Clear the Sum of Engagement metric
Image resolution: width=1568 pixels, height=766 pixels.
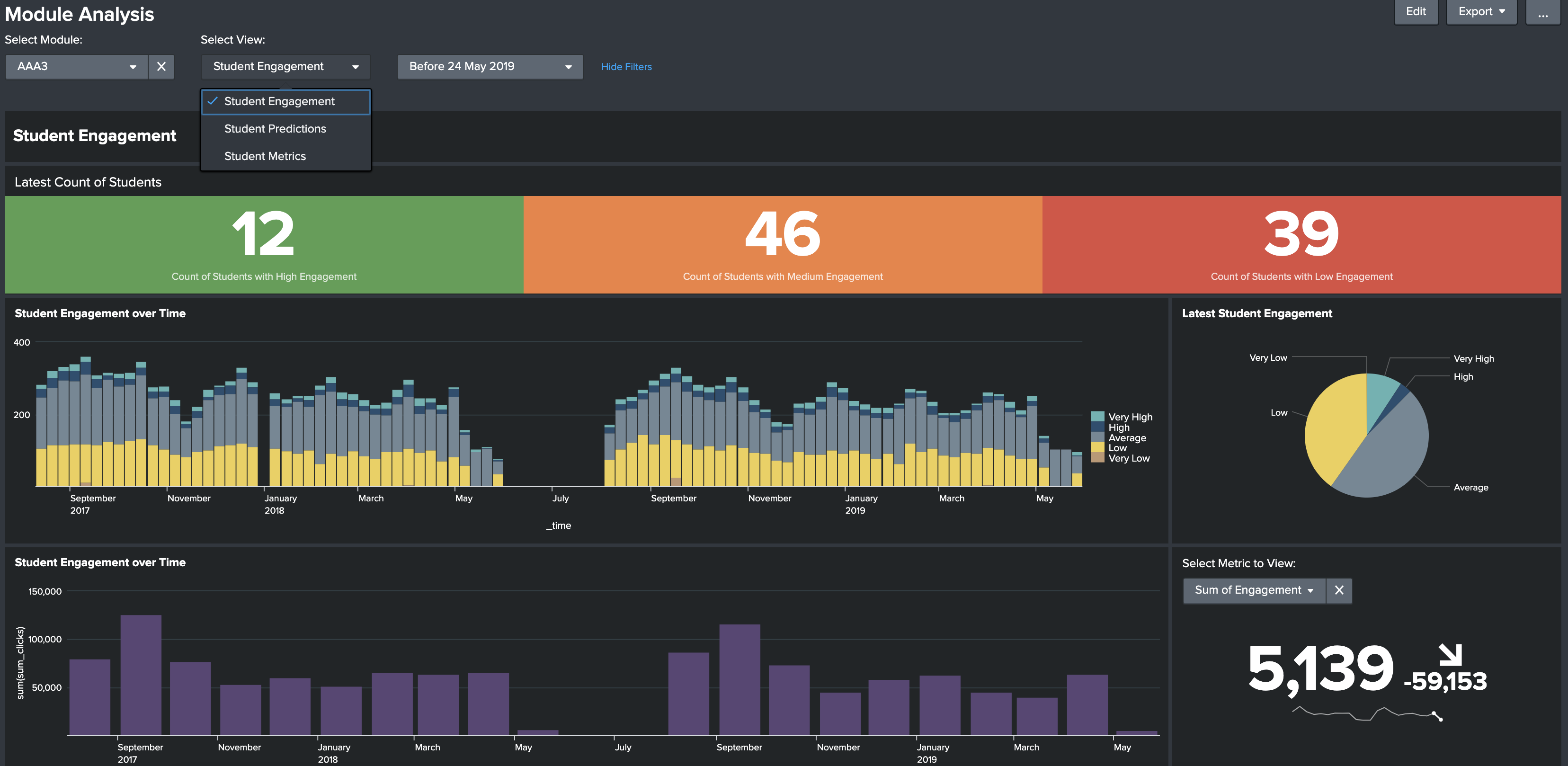coord(1338,590)
